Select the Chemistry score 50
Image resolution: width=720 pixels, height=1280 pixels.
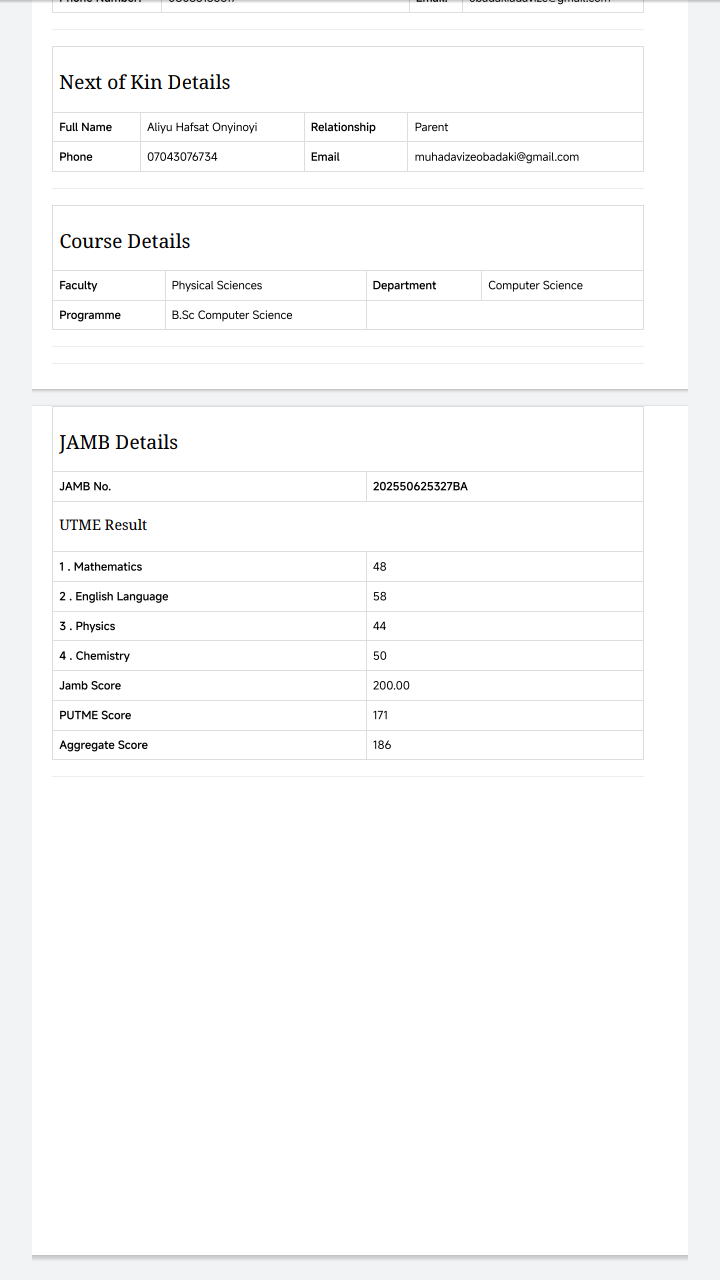[380, 656]
